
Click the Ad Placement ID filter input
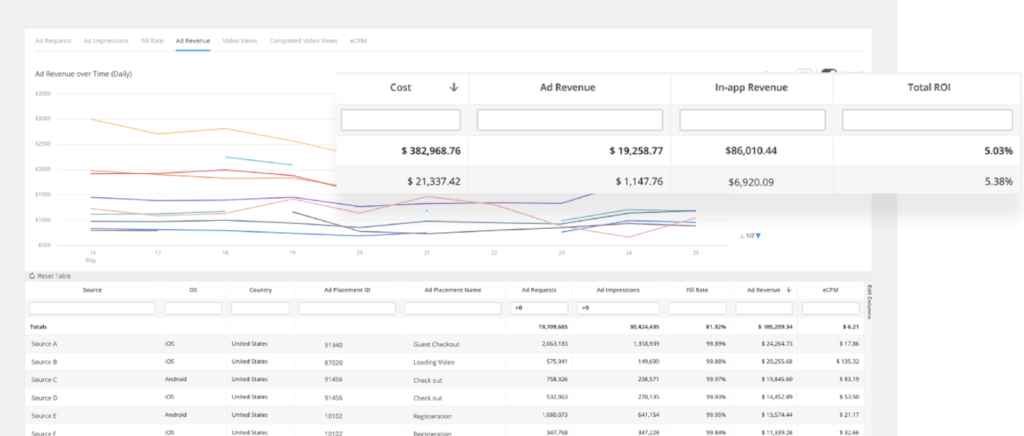[x=347, y=308]
